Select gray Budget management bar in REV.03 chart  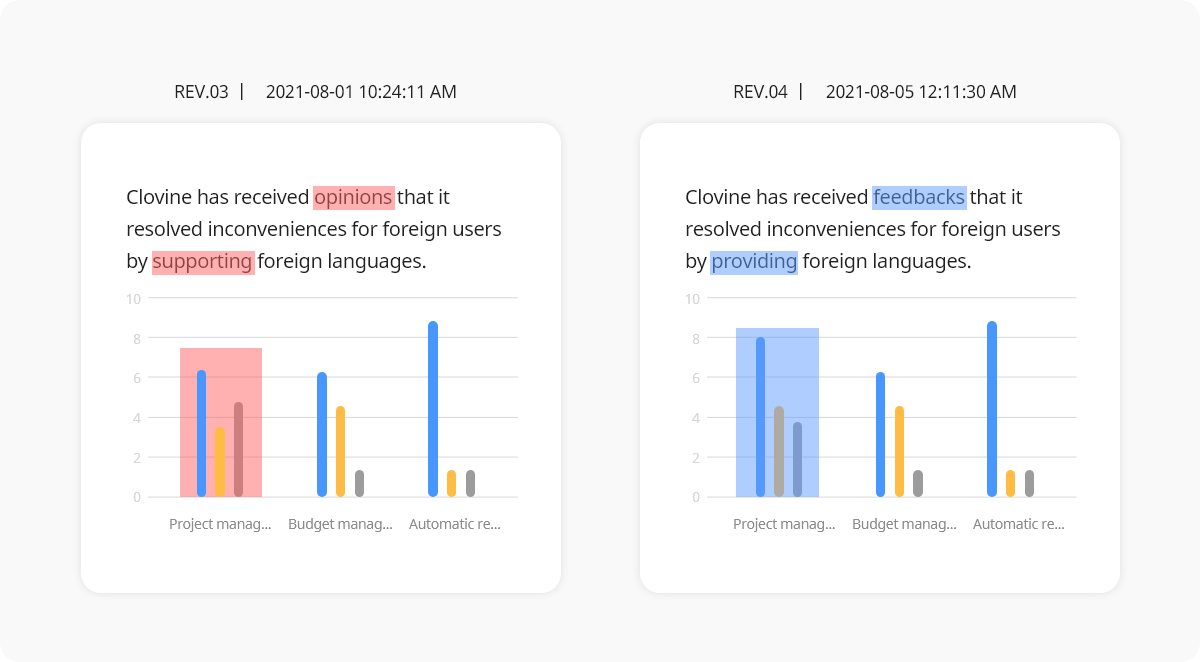(x=359, y=483)
